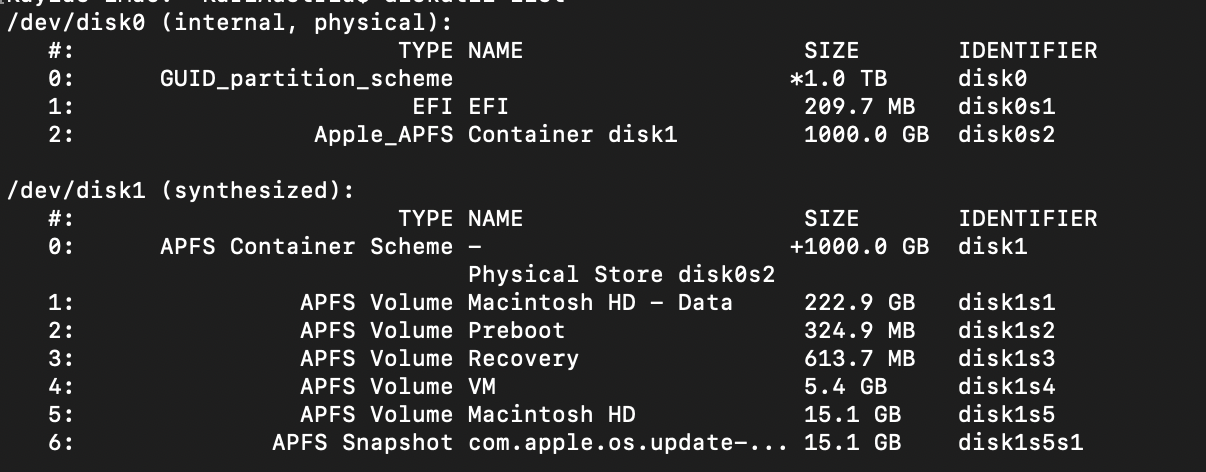Click the Recovery volume name
Viewport: 1206px width, 472px height.
[x=523, y=358]
